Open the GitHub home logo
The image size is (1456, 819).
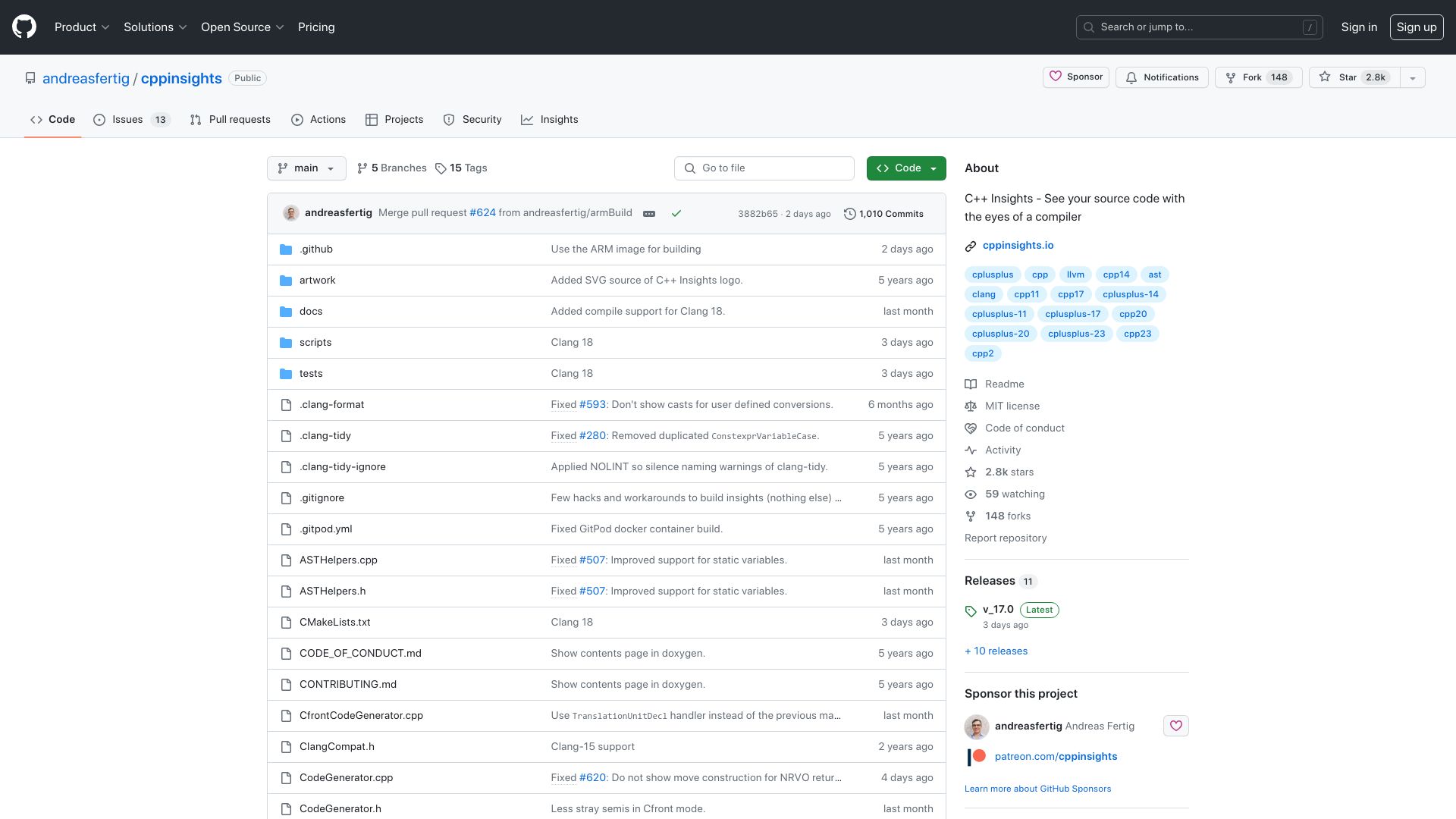tap(24, 27)
